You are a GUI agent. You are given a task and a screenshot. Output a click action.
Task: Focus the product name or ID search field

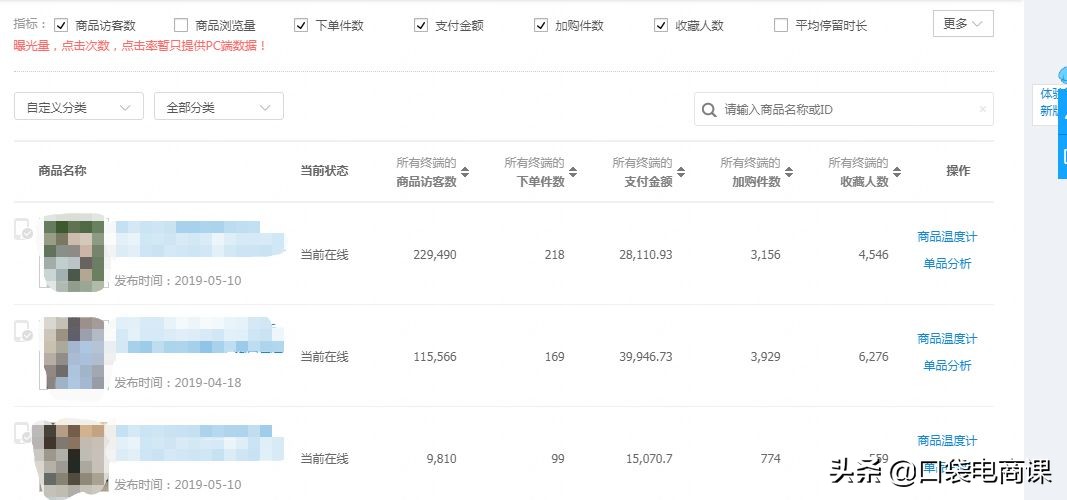(844, 110)
